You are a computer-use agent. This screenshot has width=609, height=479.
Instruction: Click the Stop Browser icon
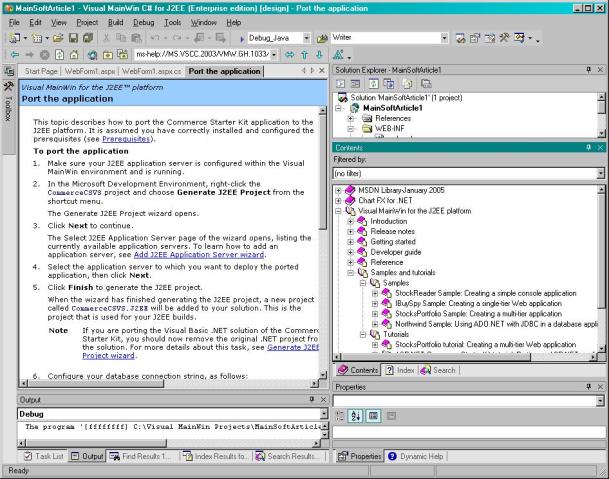coord(45,55)
